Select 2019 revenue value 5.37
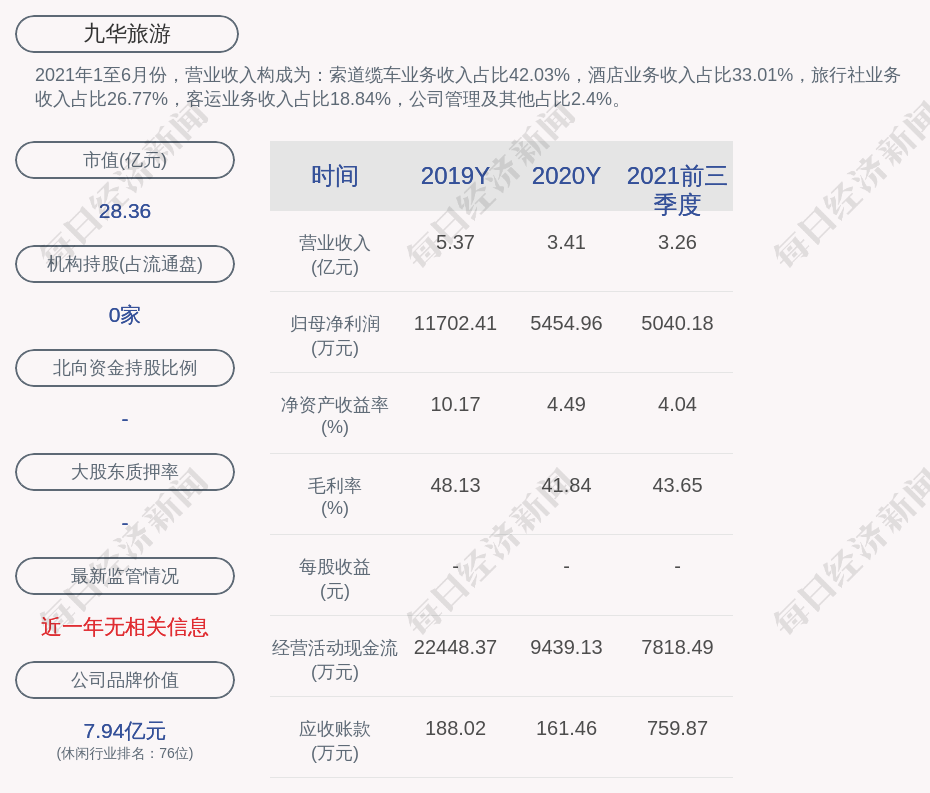The height and width of the screenshot is (793, 930). (x=455, y=242)
